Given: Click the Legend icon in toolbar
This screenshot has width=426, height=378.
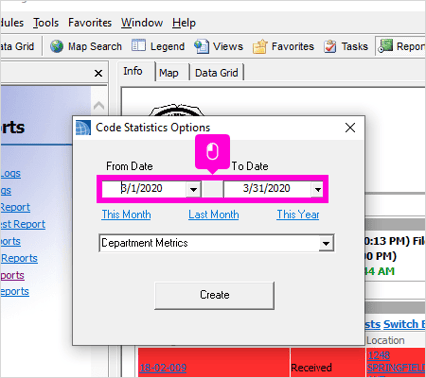Looking at the screenshot, I should (x=138, y=46).
